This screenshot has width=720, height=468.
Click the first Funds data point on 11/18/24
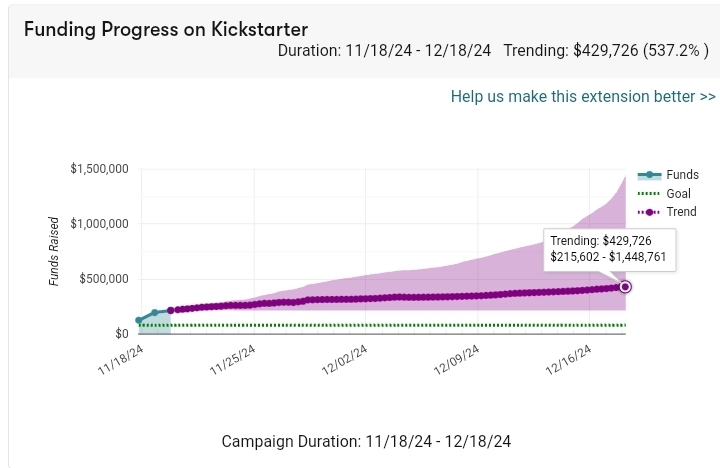point(139,321)
